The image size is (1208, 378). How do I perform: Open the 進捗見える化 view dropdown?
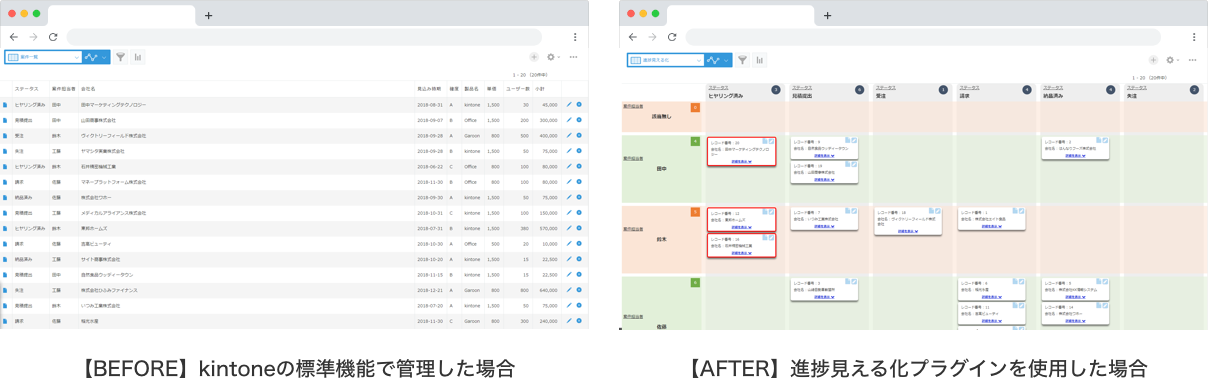tap(665, 60)
